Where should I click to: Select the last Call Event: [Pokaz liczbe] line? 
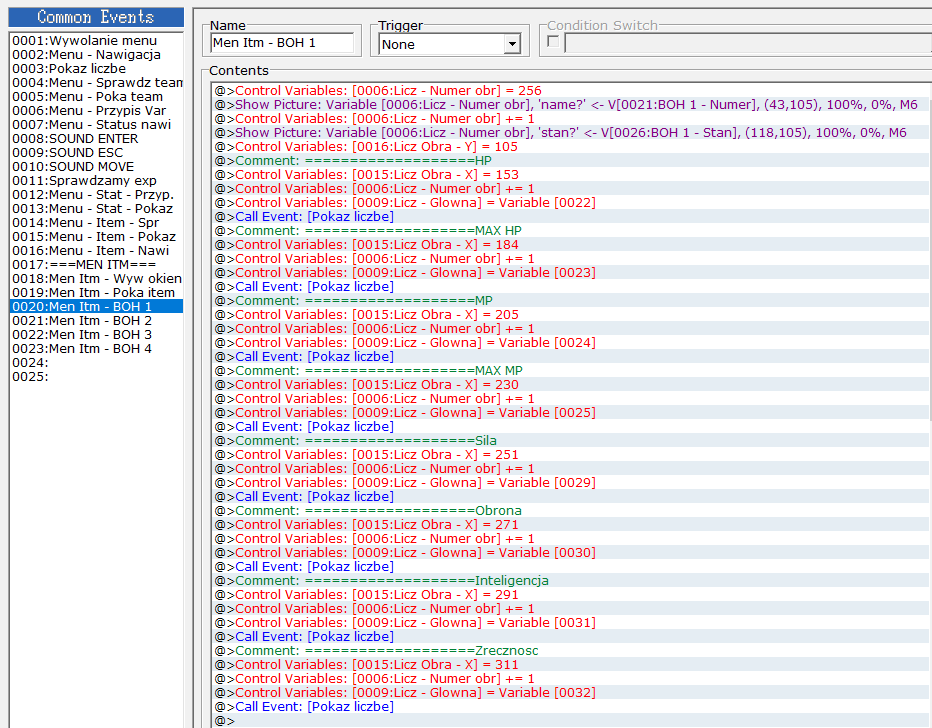pyautogui.click(x=570, y=707)
